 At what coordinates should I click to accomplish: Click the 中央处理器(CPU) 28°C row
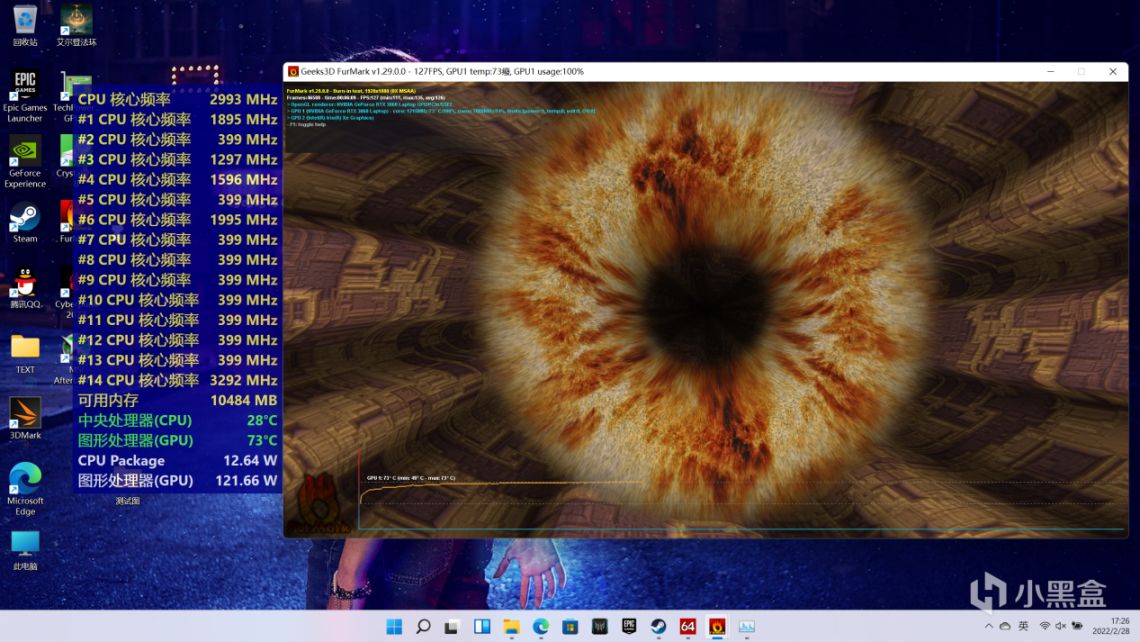[x=177, y=420]
